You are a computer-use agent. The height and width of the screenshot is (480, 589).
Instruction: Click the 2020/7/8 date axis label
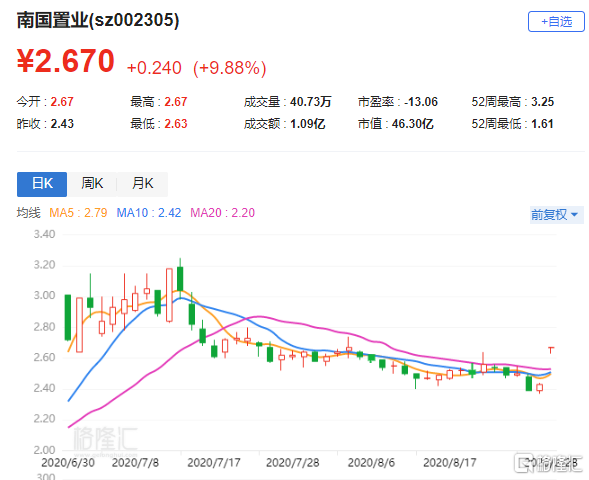coord(135,463)
